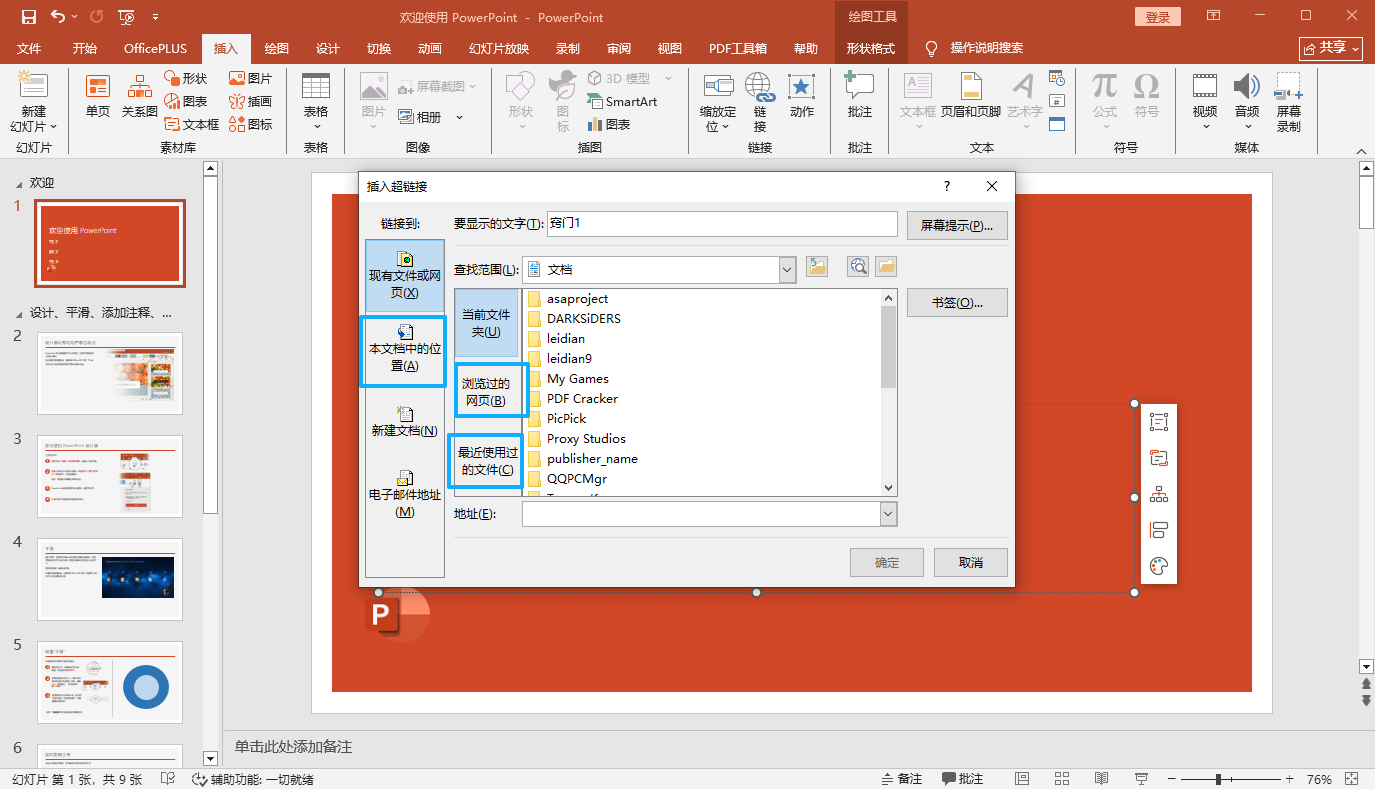Click the 共享 share button
Screen dimensions: 1375x789
click(x=1331, y=48)
